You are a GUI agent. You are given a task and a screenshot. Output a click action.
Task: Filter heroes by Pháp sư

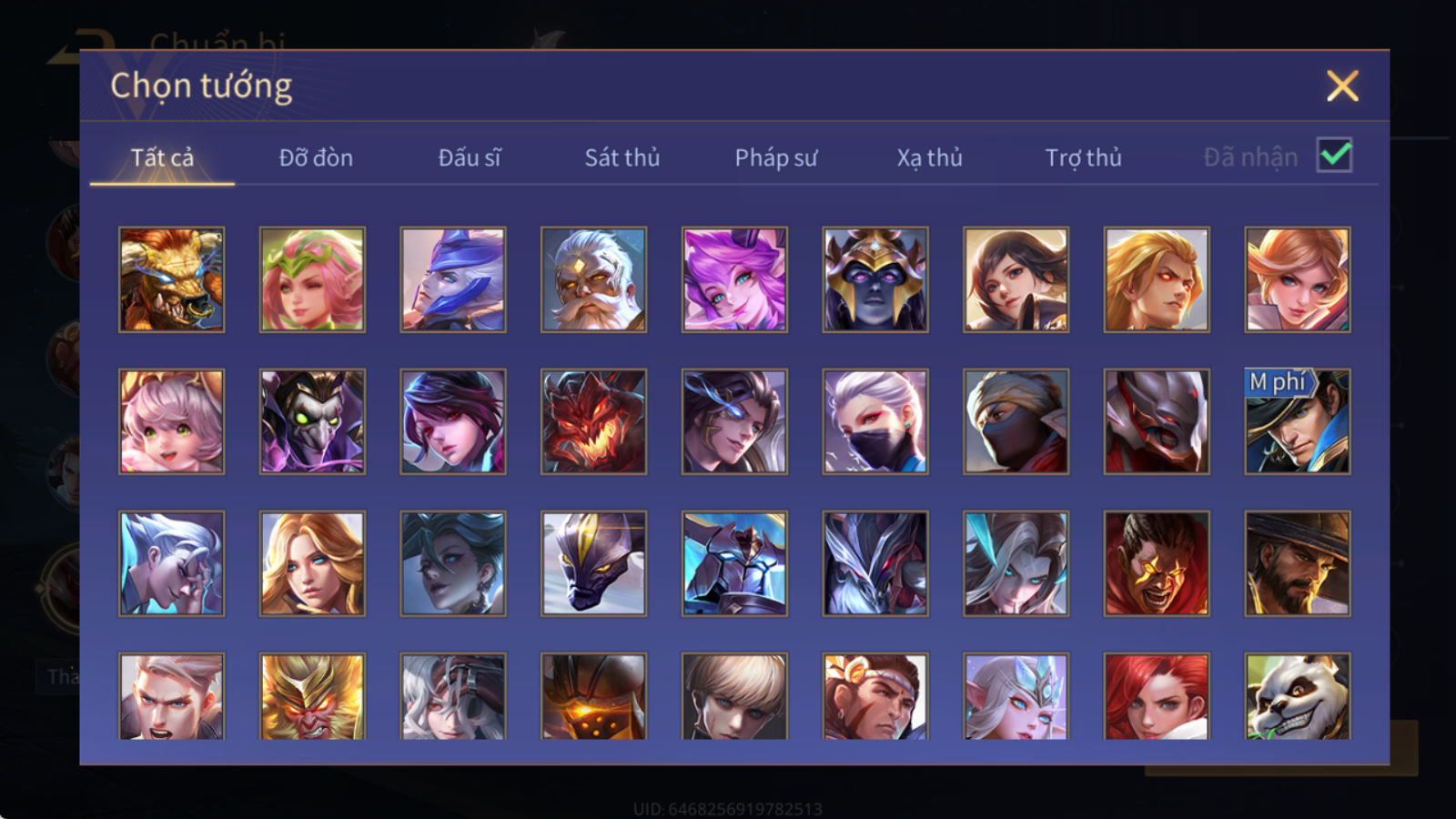[776, 157]
